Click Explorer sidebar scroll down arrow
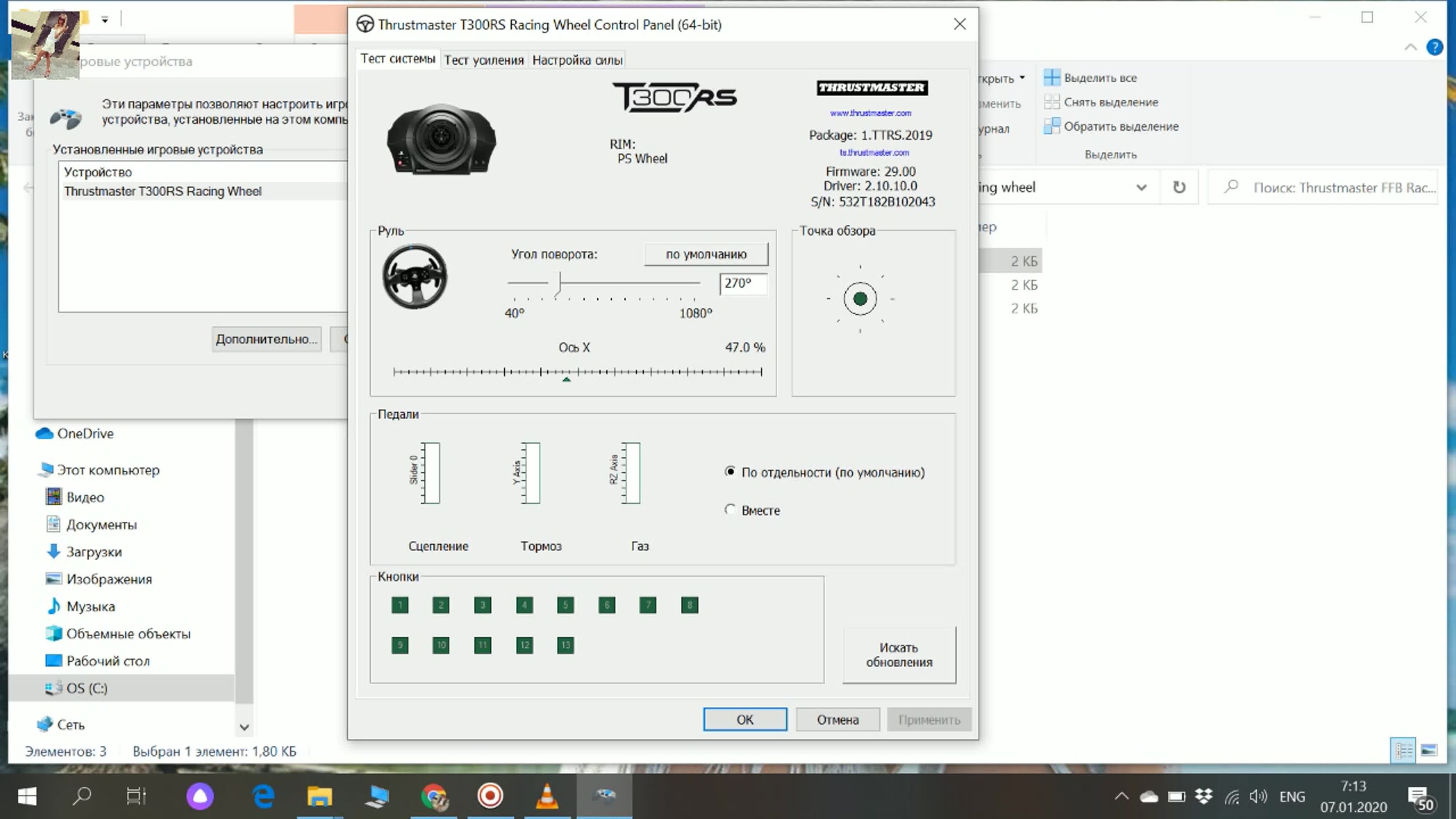This screenshot has width=1456, height=819. (244, 727)
